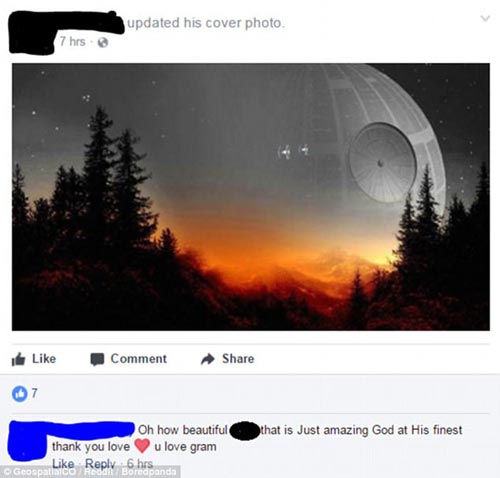The width and height of the screenshot is (500, 478).
Task: Click the redacted poster name
Action: 87,23
